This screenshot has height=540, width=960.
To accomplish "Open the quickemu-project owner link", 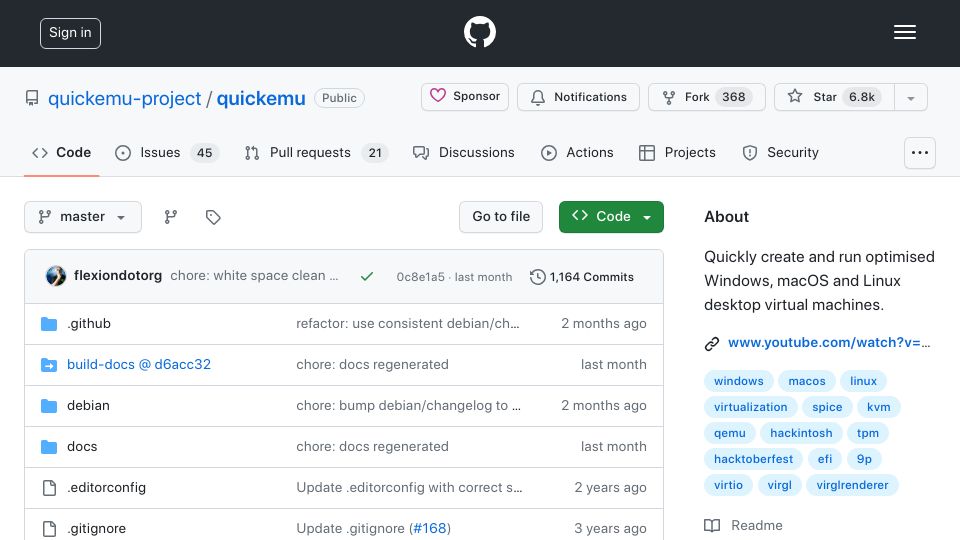I will pos(124,98).
